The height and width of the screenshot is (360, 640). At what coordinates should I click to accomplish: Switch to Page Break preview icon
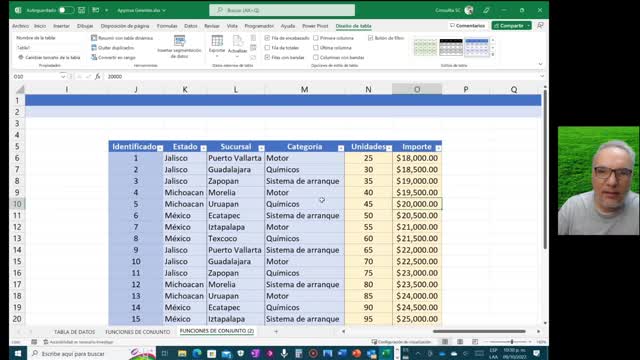click(475, 342)
